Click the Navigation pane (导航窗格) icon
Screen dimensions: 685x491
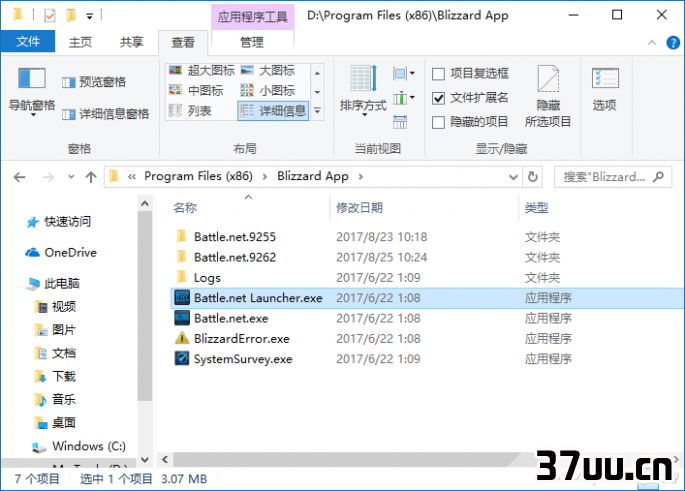(x=31, y=79)
